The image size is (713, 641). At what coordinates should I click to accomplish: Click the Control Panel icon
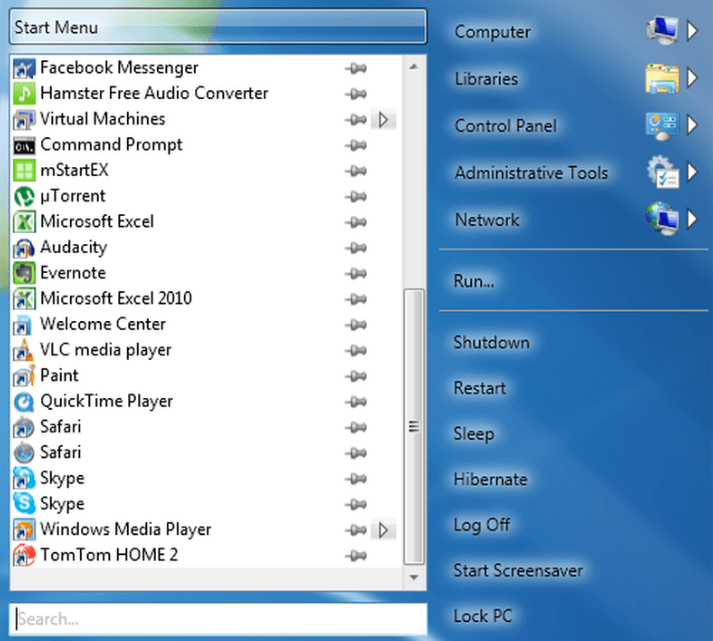pyautogui.click(x=663, y=125)
